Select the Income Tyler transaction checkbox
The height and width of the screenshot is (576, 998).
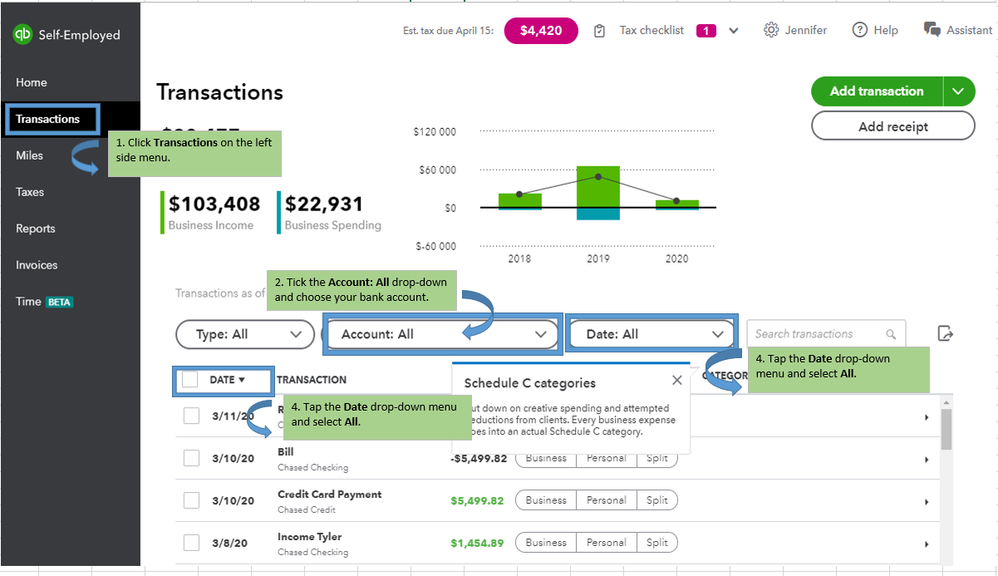[191, 542]
